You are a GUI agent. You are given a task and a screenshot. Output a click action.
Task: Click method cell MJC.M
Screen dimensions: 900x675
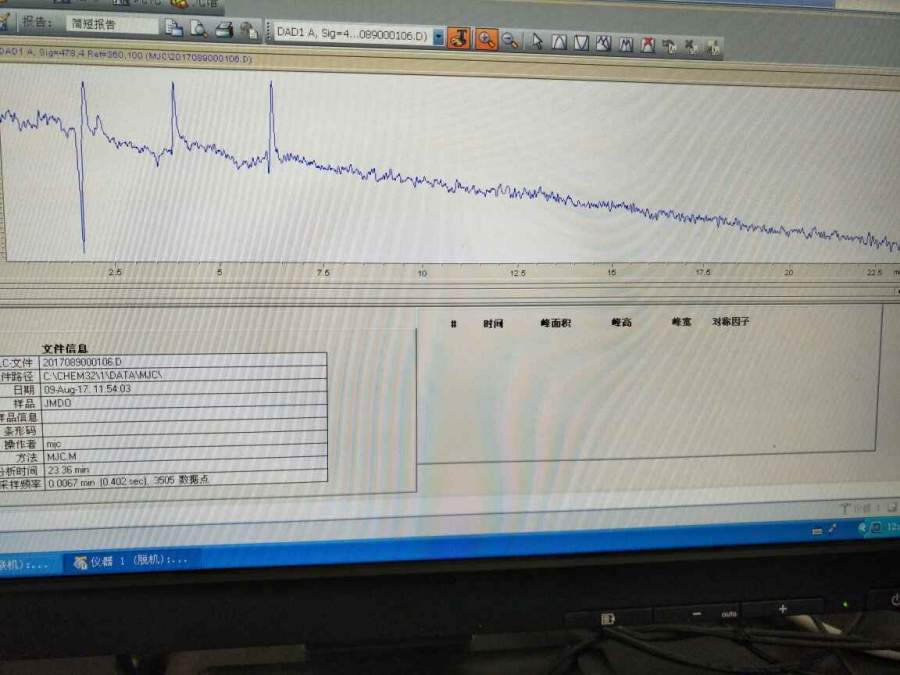click(x=184, y=457)
